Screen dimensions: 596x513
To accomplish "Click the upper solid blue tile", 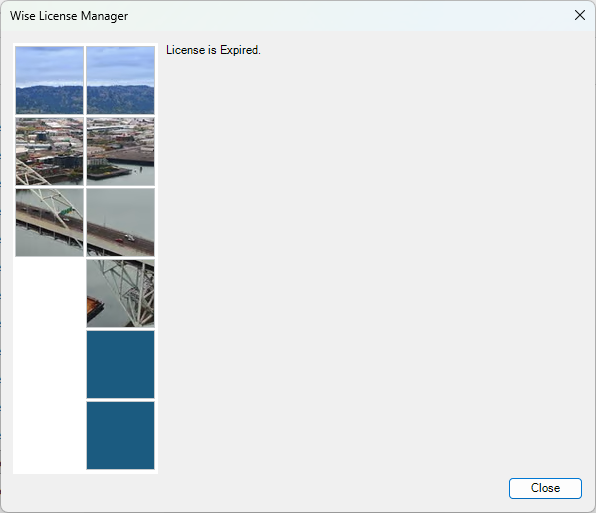I will (x=120, y=364).
